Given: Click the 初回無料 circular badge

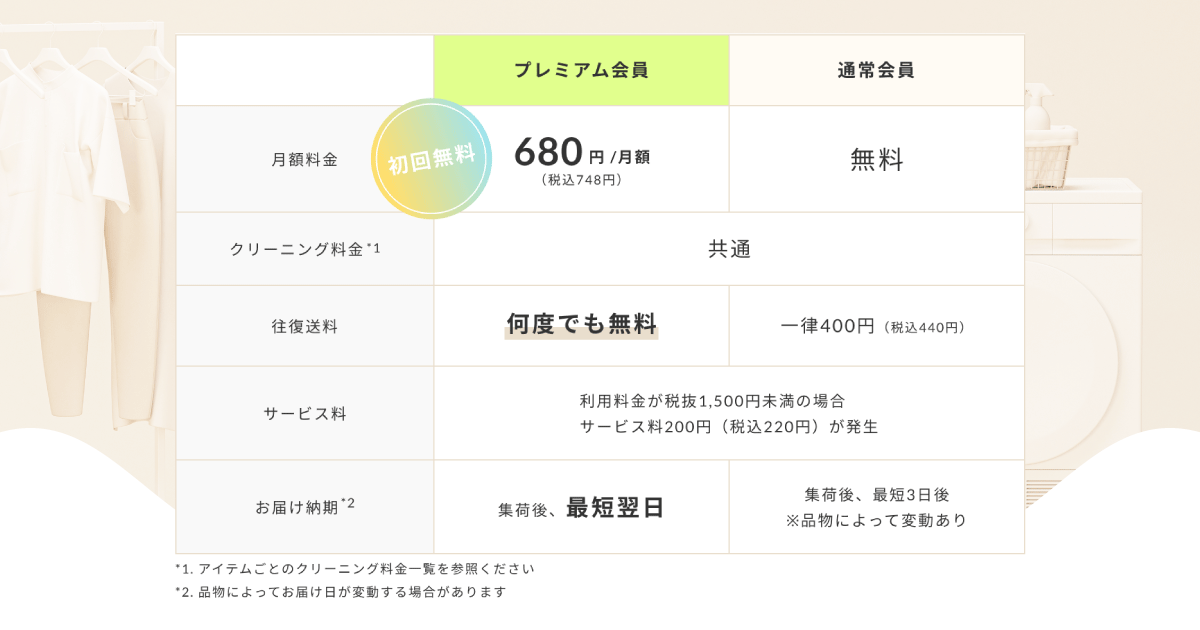Looking at the screenshot, I should click(433, 159).
